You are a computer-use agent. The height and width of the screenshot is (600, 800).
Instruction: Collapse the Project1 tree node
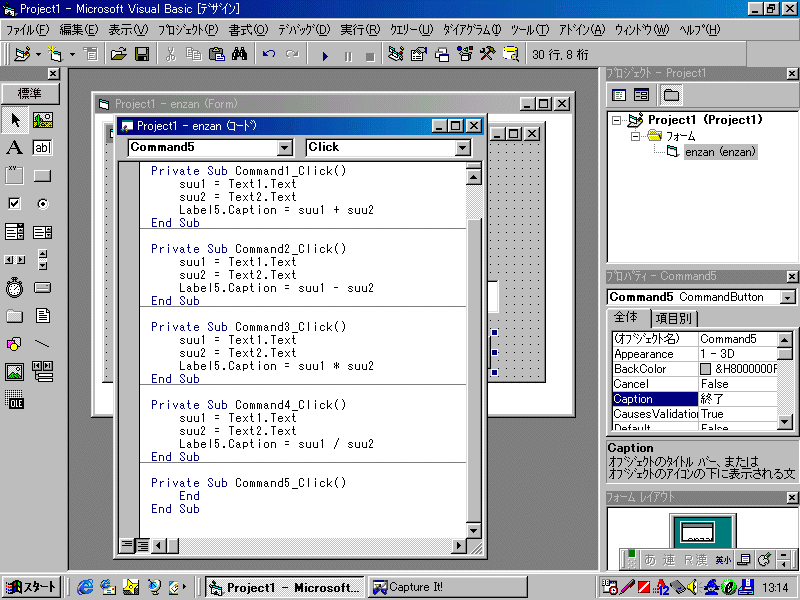coord(617,121)
